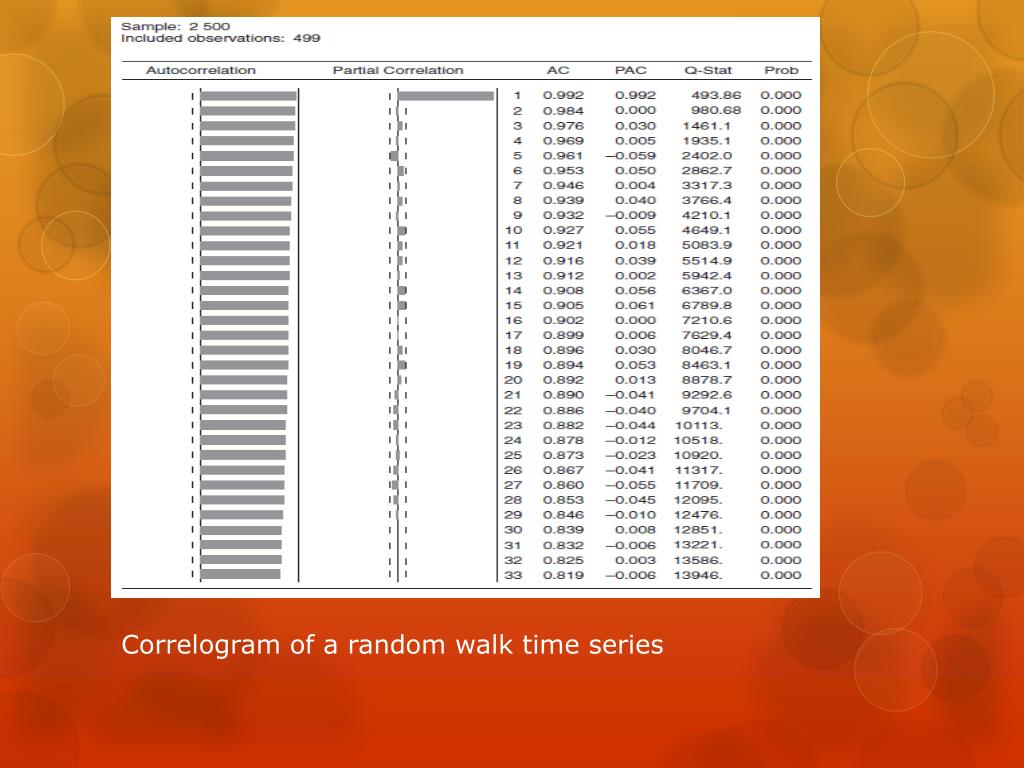Click AC value 0.832 in lag 31
1024x768 pixels.
563,545
